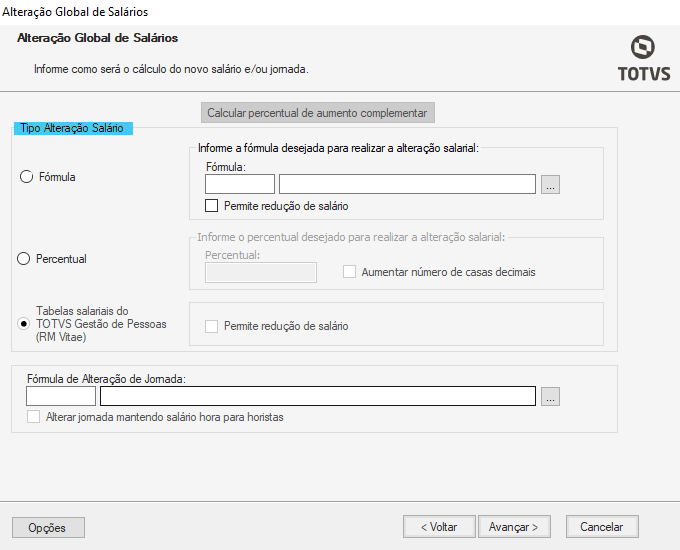Proceed with the Avançar button
The image size is (680, 550).
[x=514, y=527]
